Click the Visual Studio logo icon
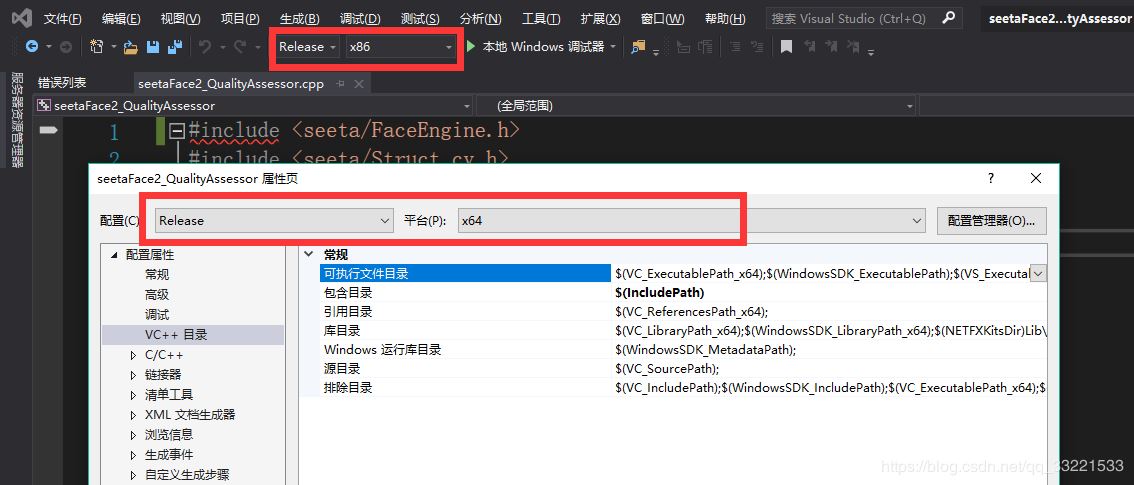The image size is (1134, 485). 23,17
